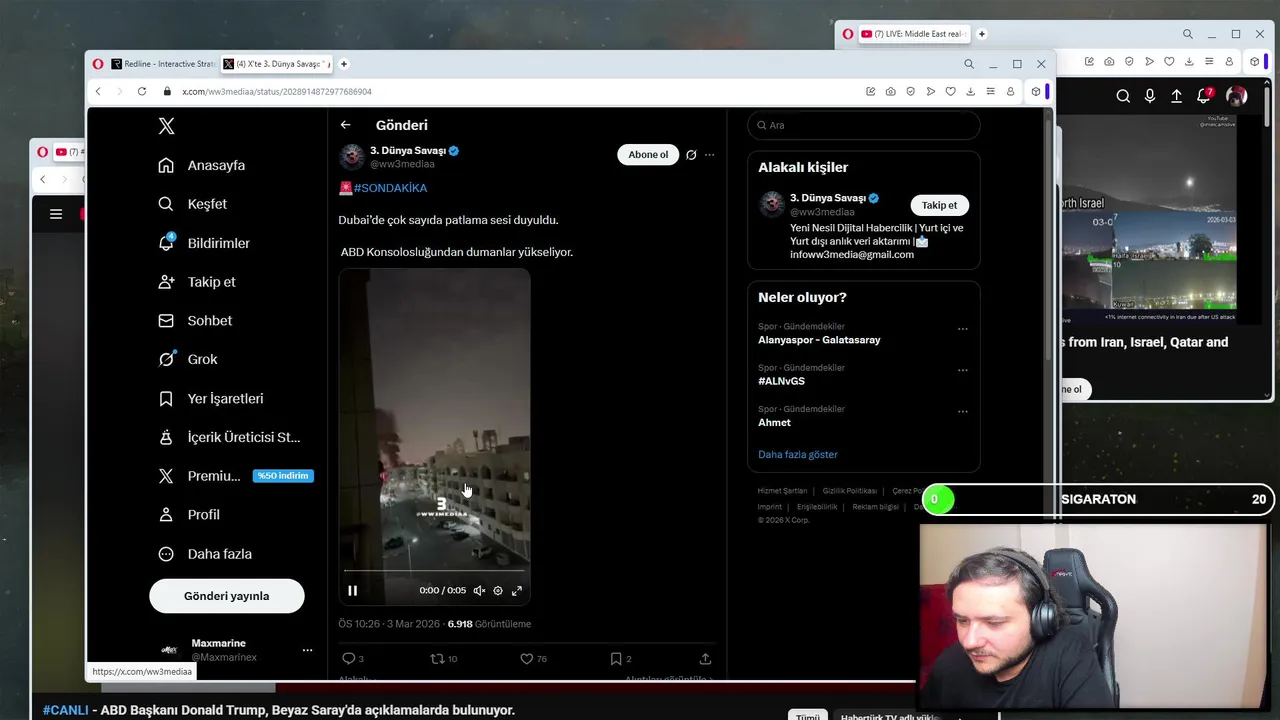Click Daha fazla göster link
This screenshot has height=720, width=1280.
pos(798,454)
